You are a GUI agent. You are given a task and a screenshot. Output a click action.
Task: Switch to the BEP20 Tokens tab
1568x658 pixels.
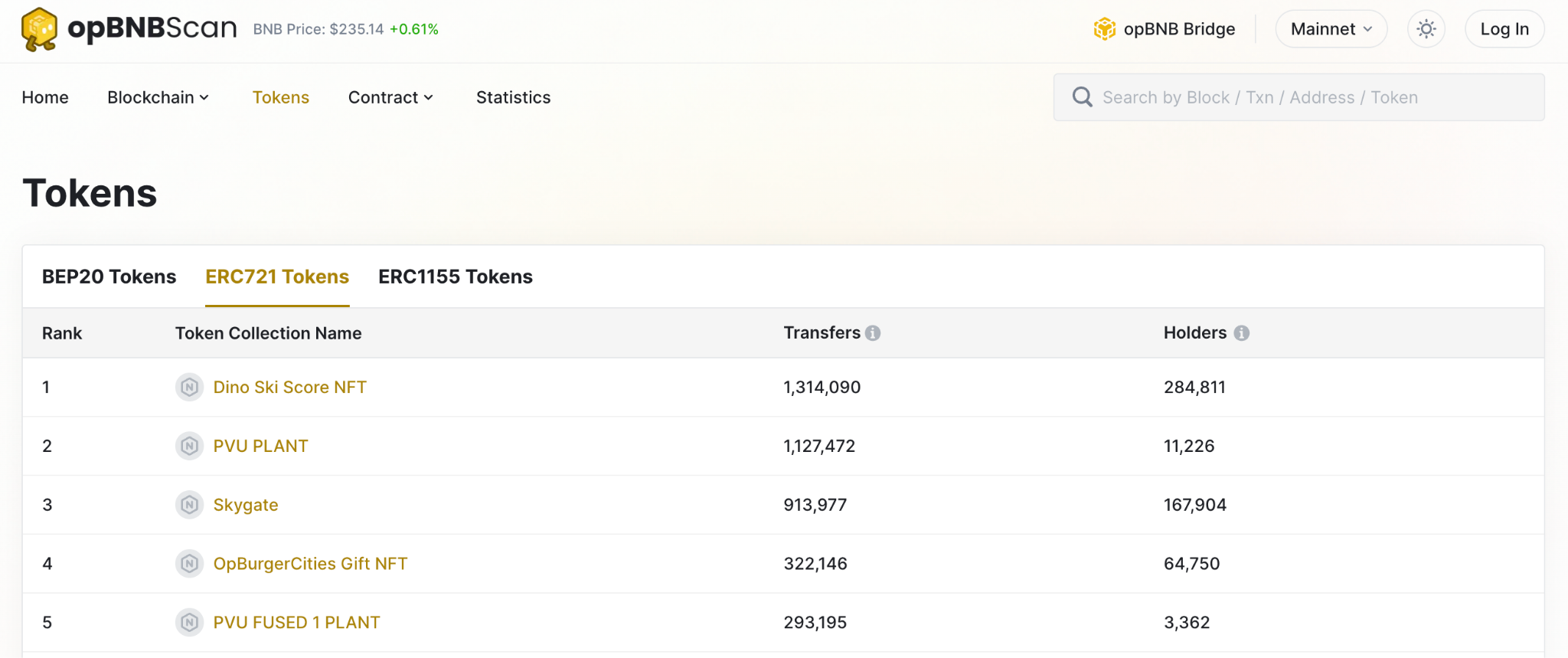[x=109, y=277]
